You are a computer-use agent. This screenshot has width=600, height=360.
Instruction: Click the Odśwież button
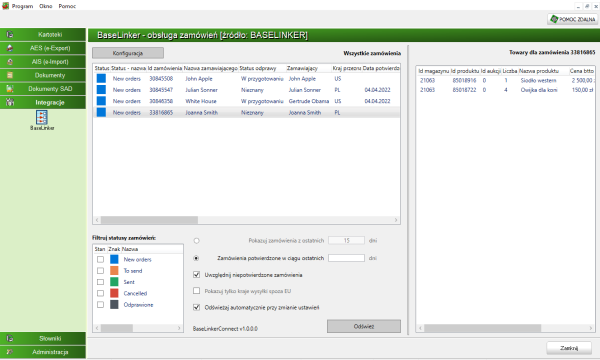click(364, 326)
